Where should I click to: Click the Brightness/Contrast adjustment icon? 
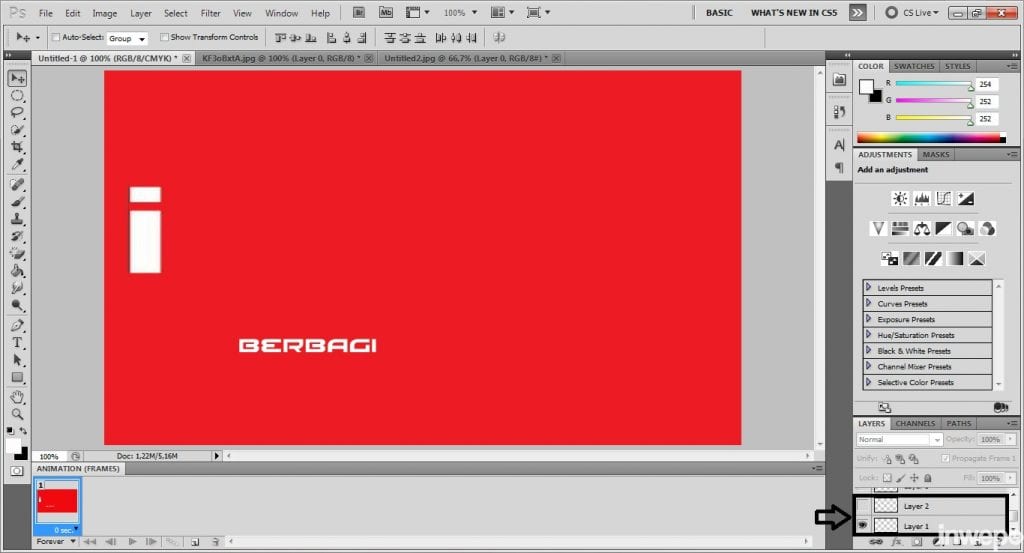click(900, 199)
